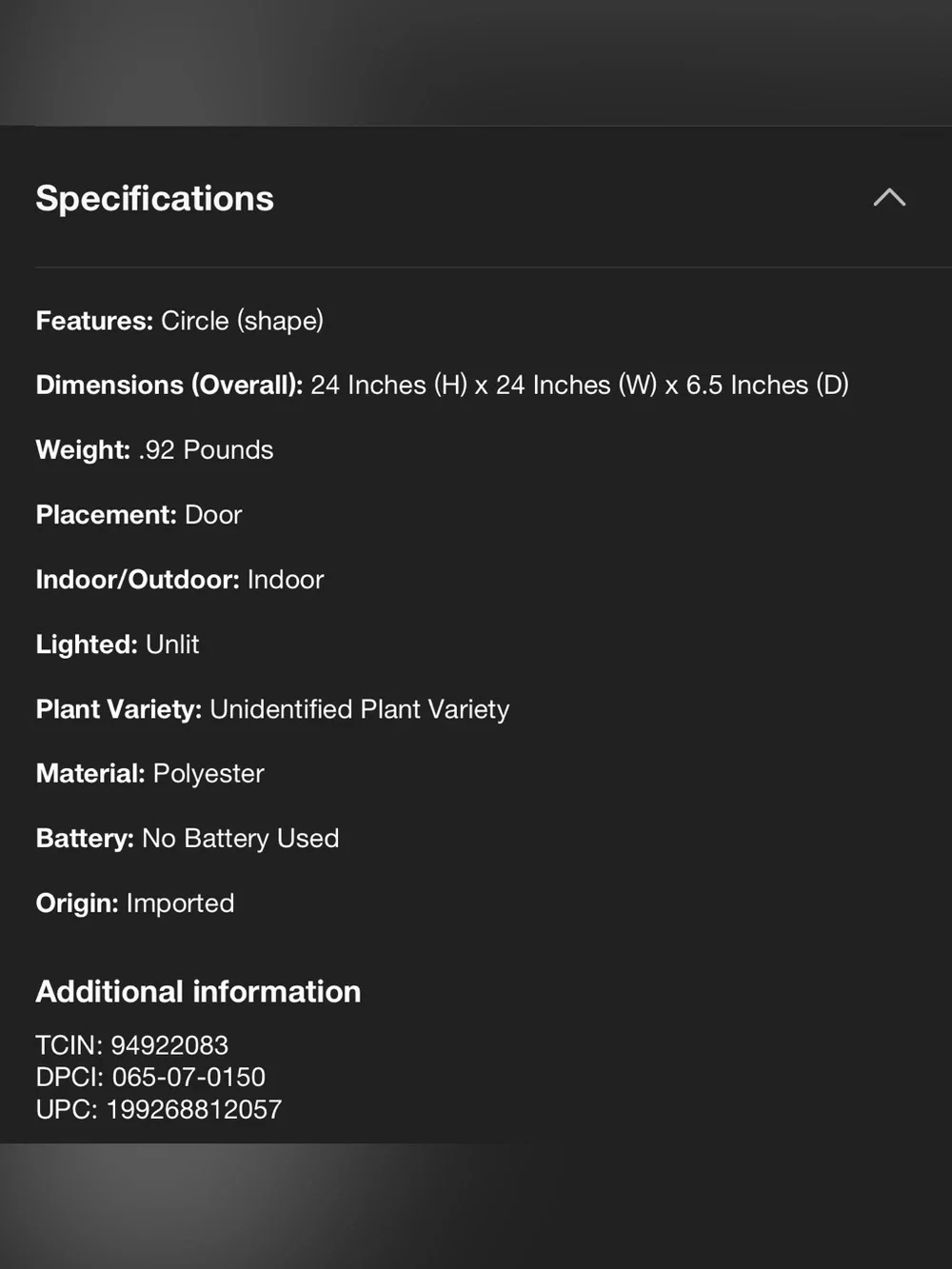952x1269 pixels.
Task: Collapse the Specifications section chevron
Action: 889,198
